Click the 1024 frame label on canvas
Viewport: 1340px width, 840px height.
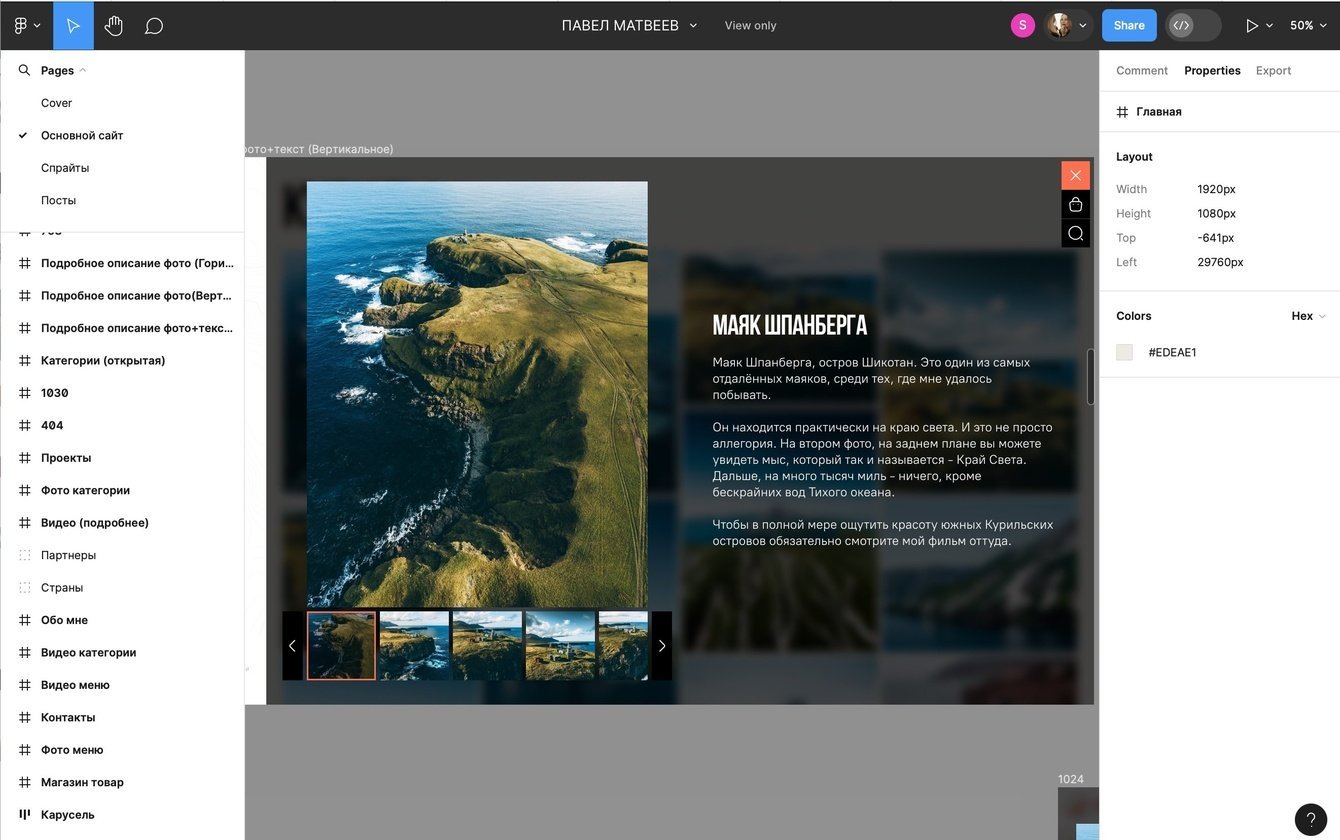[x=1071, y=779]
